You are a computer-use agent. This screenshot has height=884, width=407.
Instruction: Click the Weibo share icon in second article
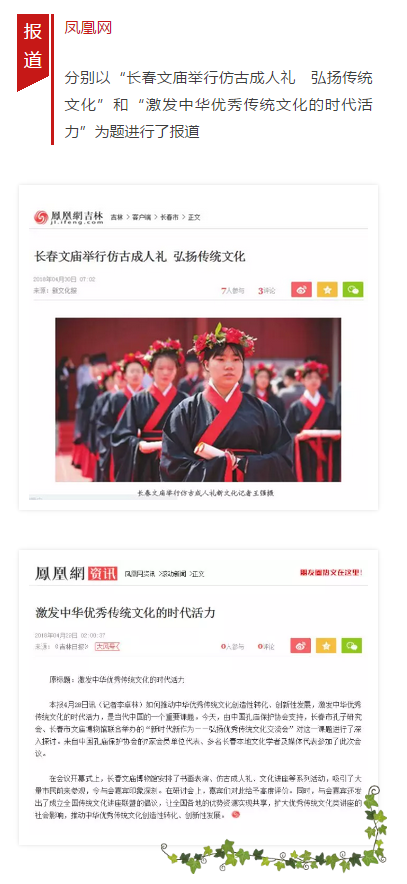point(300,646)
